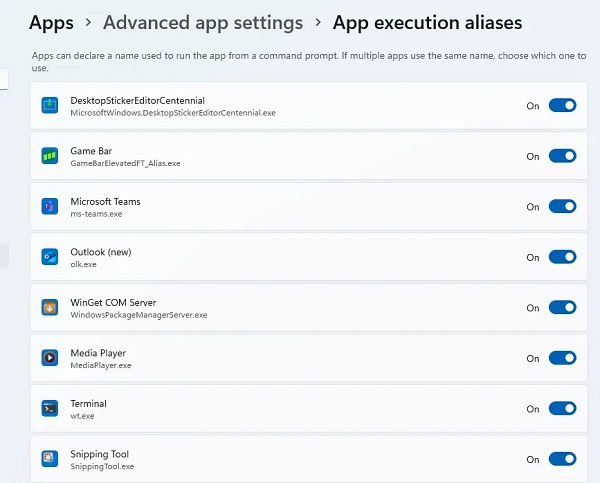Toggle off the Outlook (new) alias
The height and width of the screenshot is (483, 600).
coord(562,257)
